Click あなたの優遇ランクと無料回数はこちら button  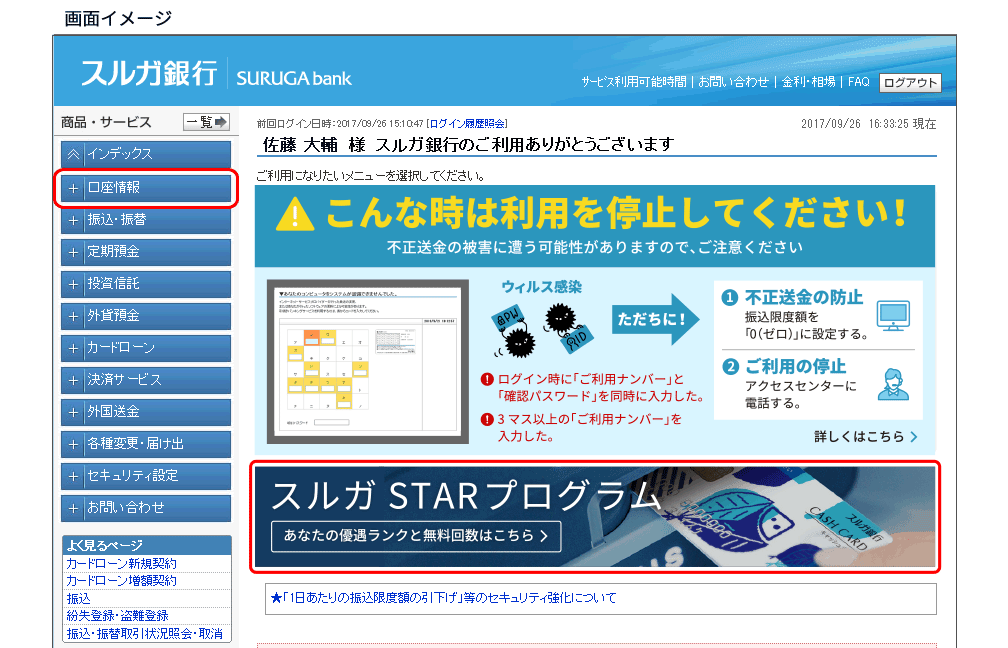click(416, 536)
